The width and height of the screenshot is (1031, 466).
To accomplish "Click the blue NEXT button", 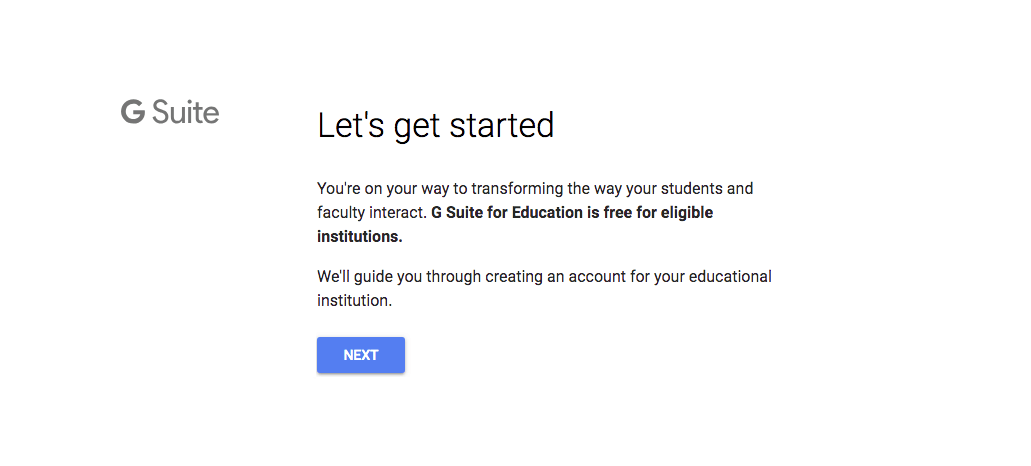I will point(360,355).
